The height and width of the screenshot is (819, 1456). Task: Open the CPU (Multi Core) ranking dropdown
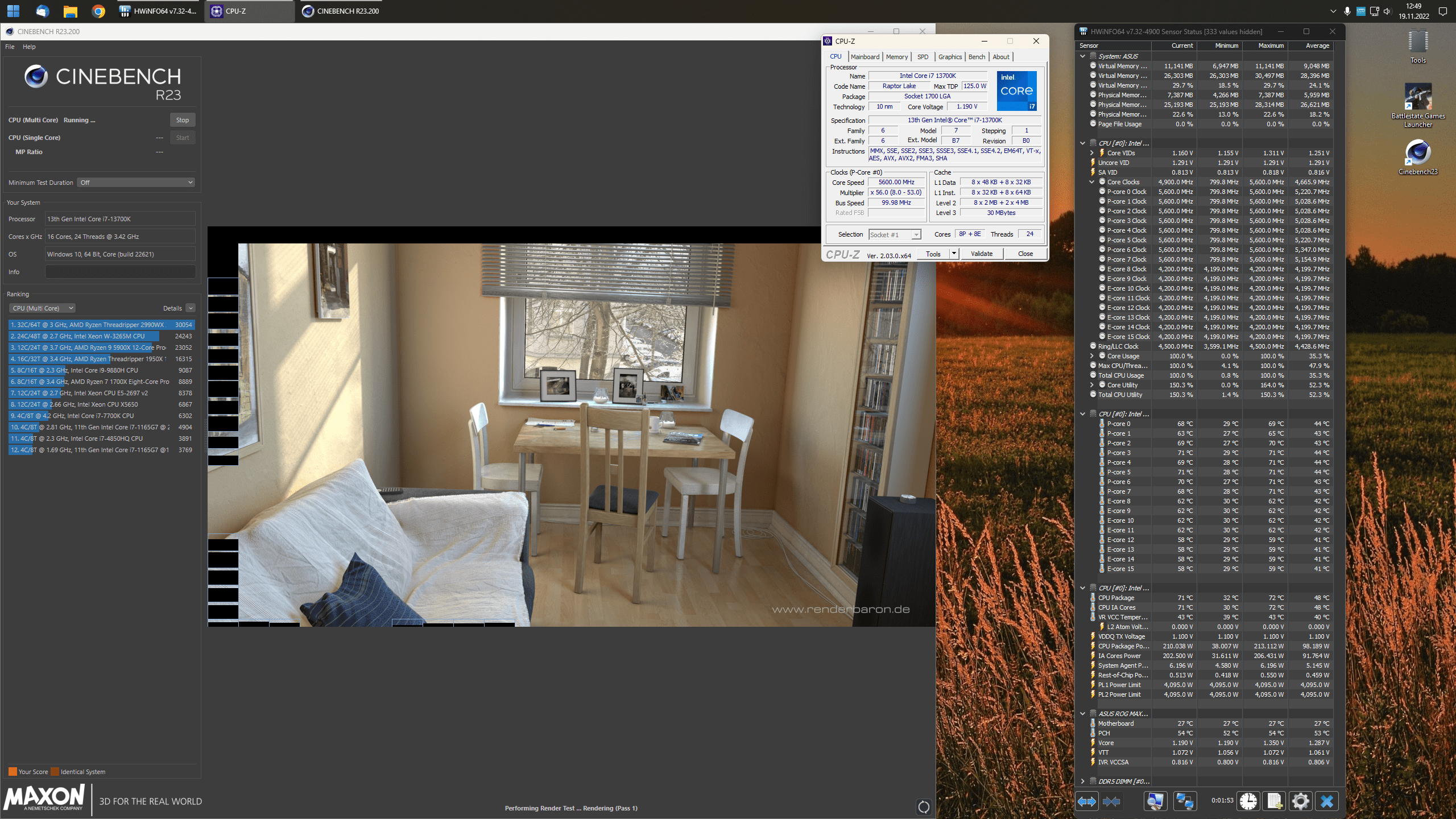42,308
